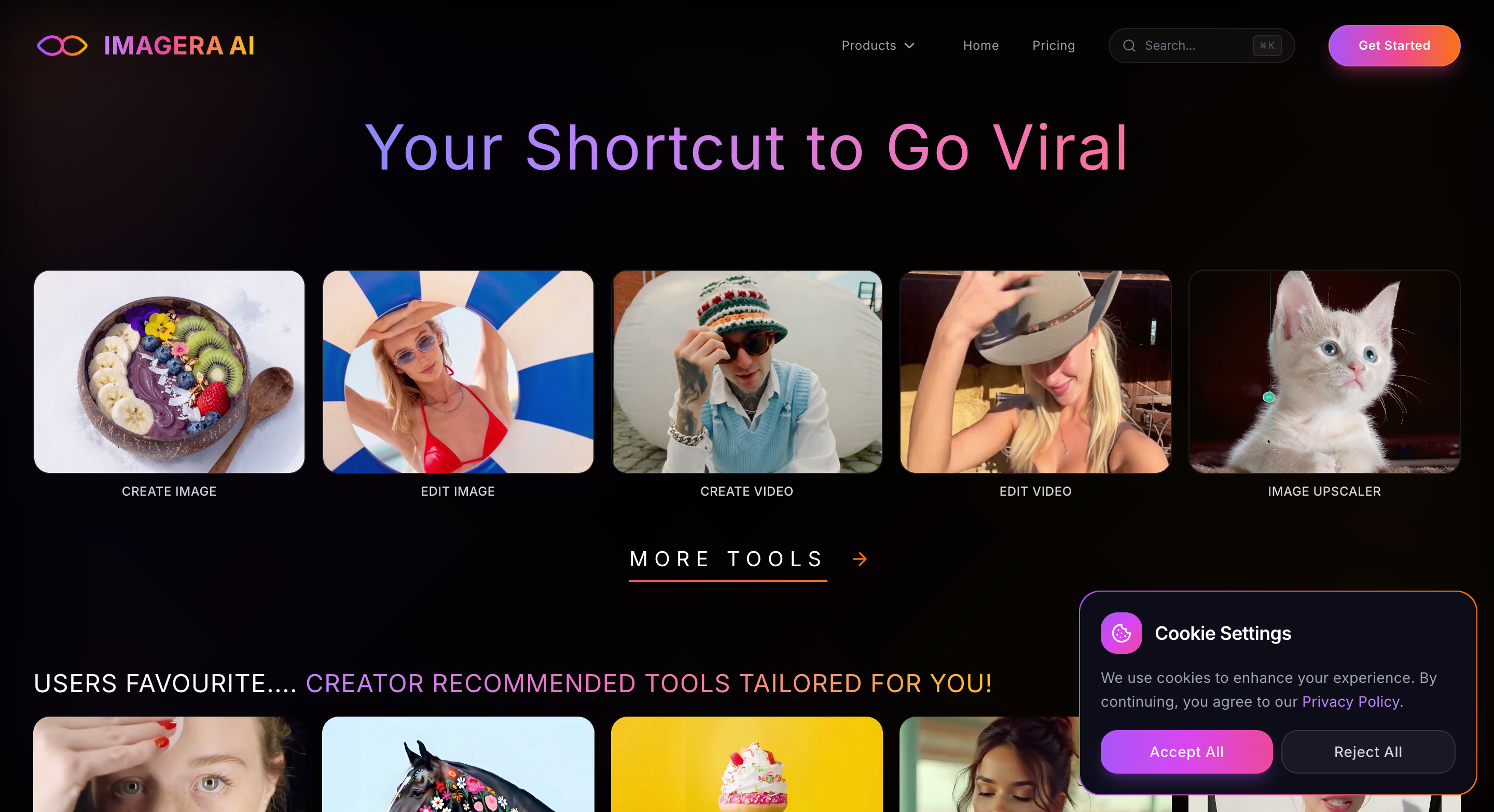This screenshot has height=812, width=1494.
Task: Click the orange arrow next to More Tools
Action: [x=860, y=559]
